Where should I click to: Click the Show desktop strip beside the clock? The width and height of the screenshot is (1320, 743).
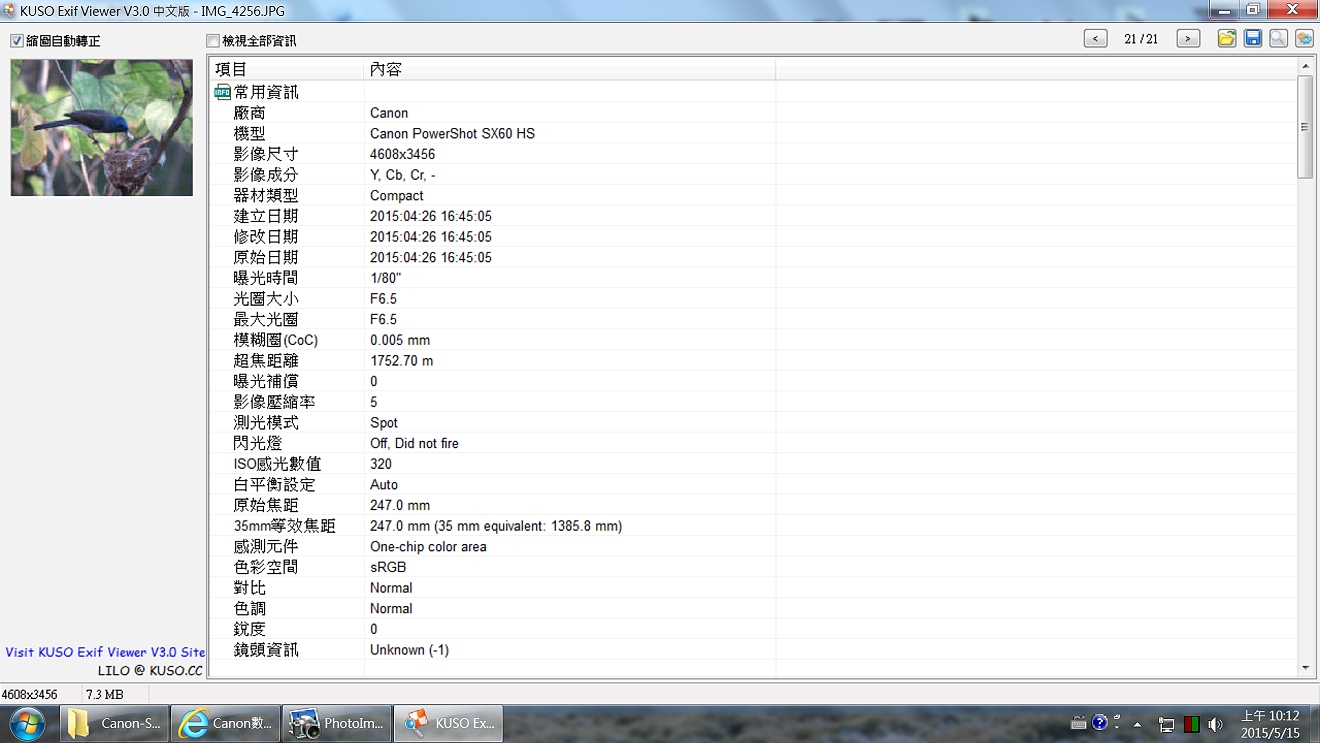(1313, 724)
